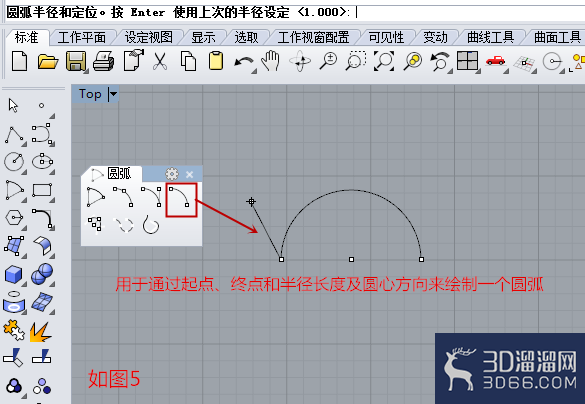Open the 可见性 tab
The width and height of the screenshot is (585, 404).
pos(386,37)
